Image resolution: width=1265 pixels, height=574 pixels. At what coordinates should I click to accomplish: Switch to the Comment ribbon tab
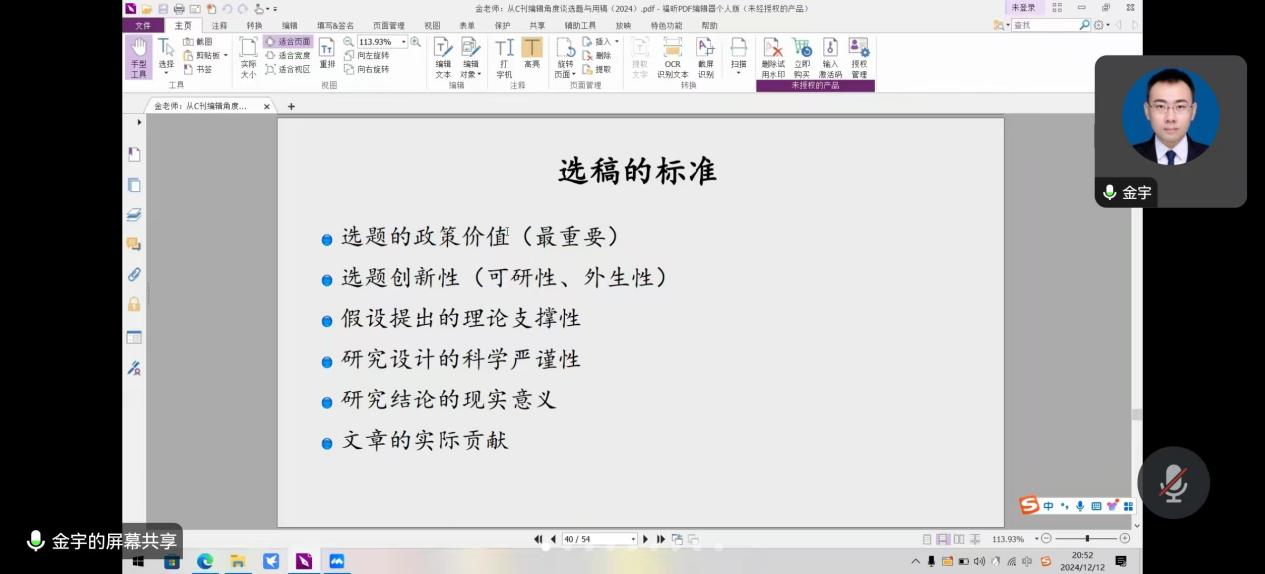coord(219,26)
